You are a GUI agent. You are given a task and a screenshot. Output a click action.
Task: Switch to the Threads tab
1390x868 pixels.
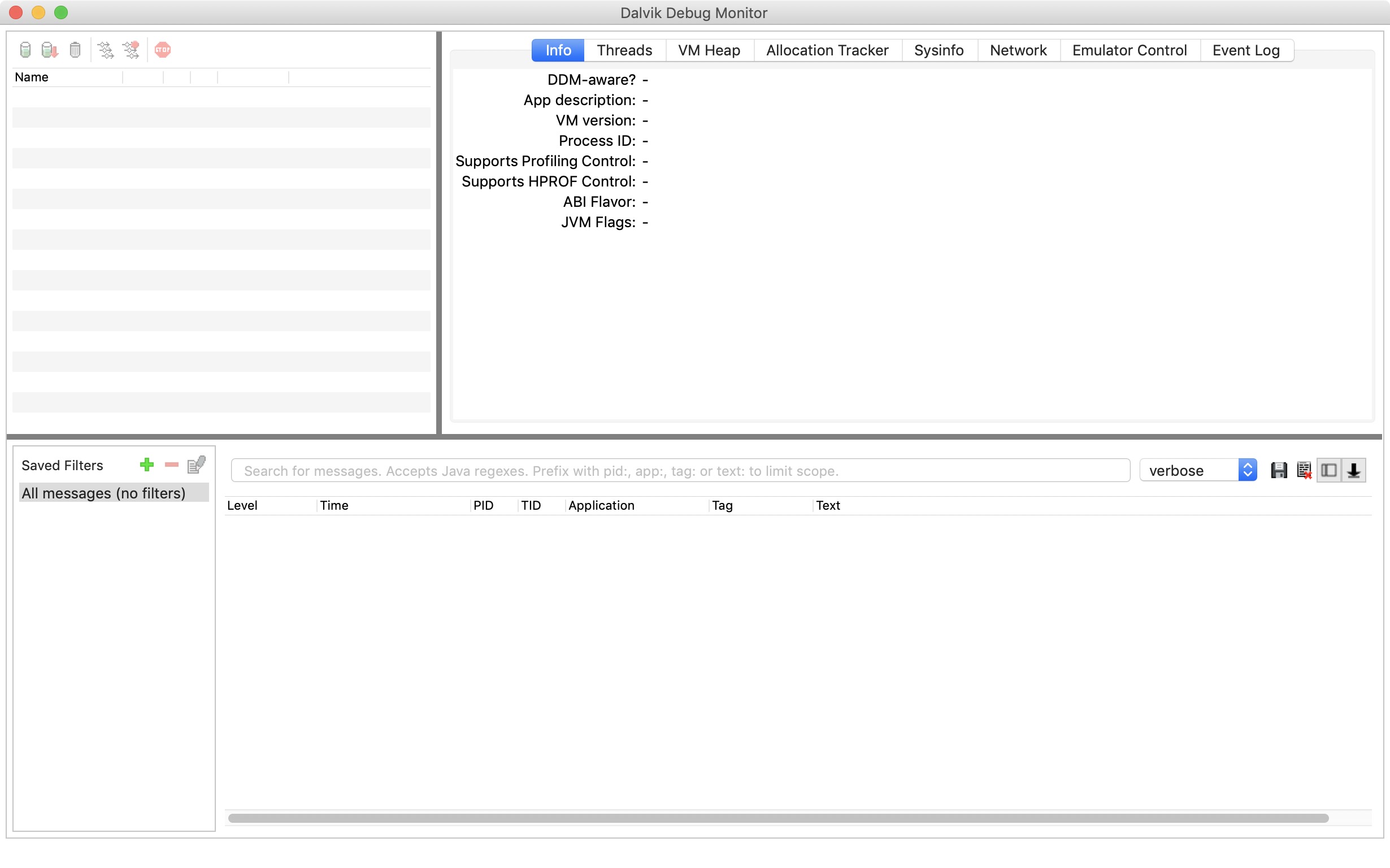pyautogui.click(x=624, y=50)
